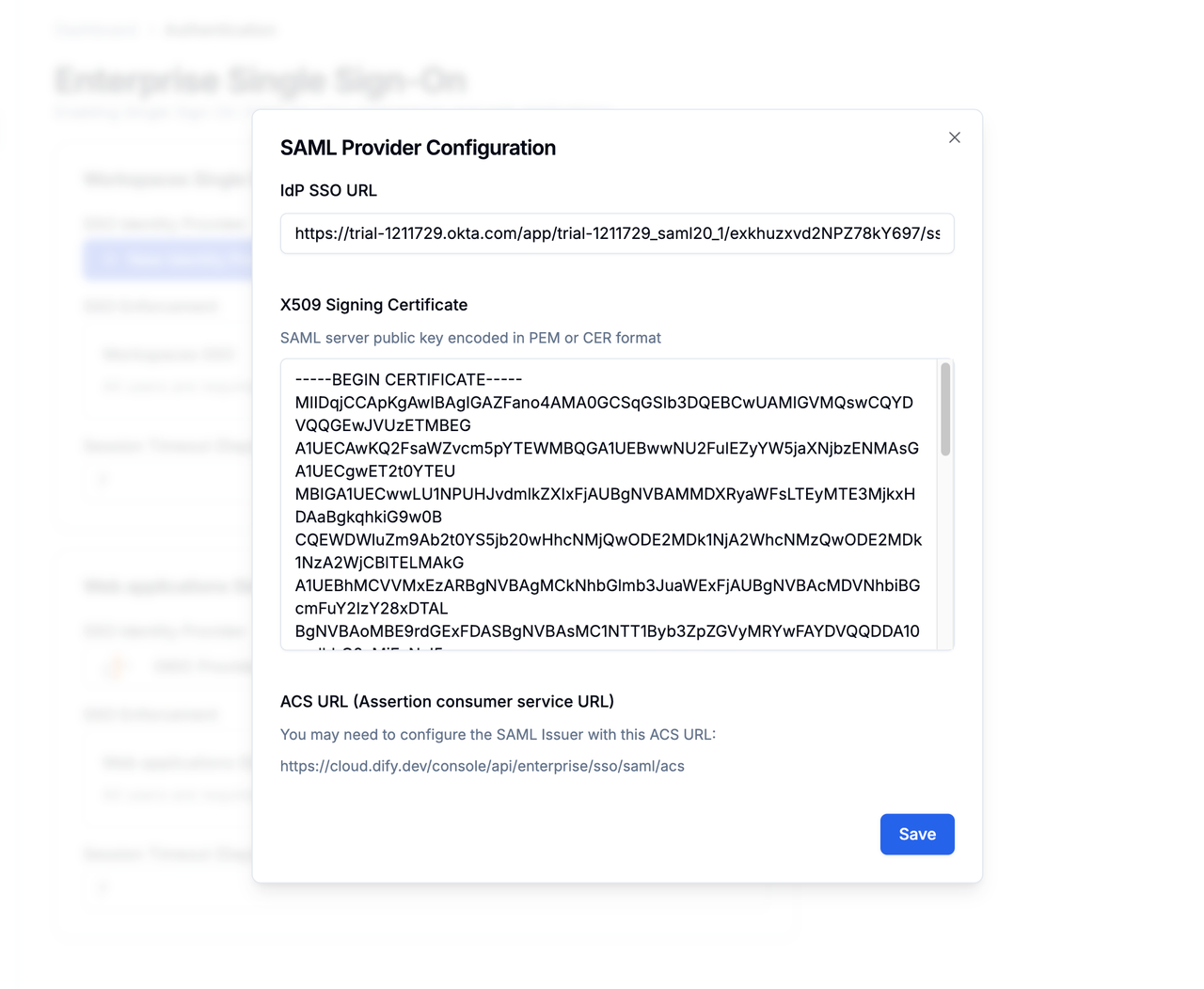The width and height of the screenshot is (1204, 989).
Task: Click the certificate text area scrollbar thumb
Action: [945, 409]
